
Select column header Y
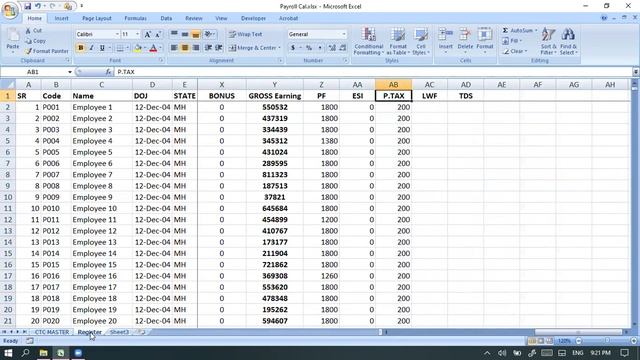coord(275,84)
